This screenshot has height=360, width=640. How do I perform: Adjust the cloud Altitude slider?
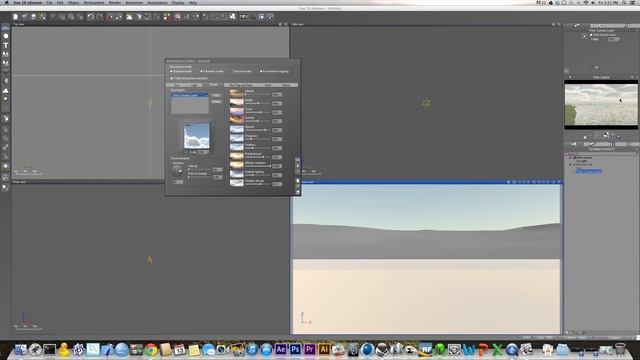[257, 94]
